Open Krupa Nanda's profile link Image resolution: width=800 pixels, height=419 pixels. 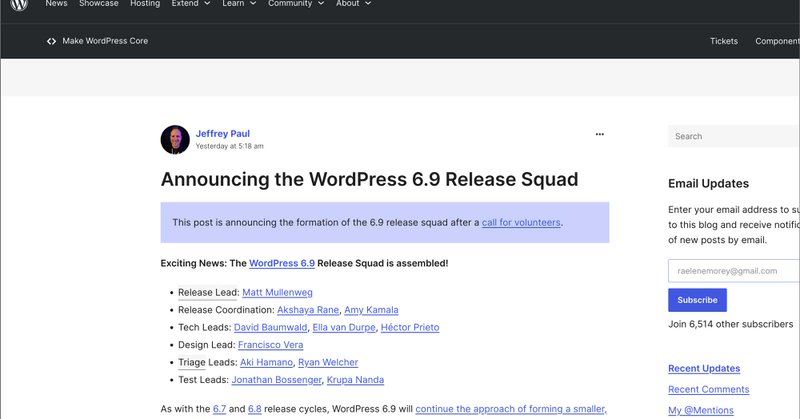355,380
